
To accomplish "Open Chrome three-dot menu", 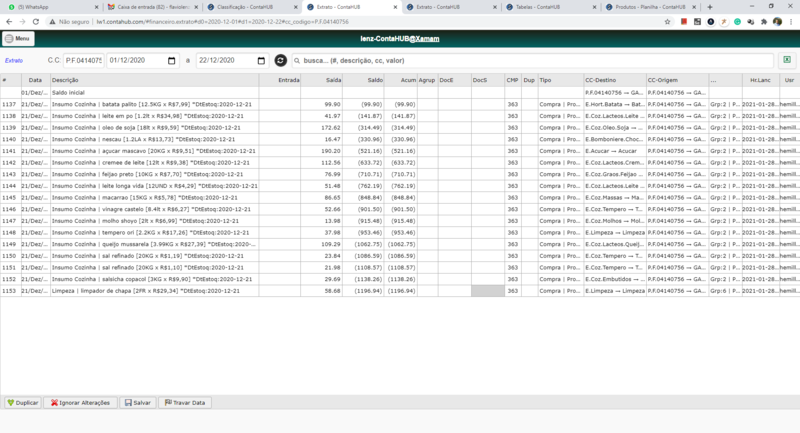I will pyautogui.click(x=791, y=22).
